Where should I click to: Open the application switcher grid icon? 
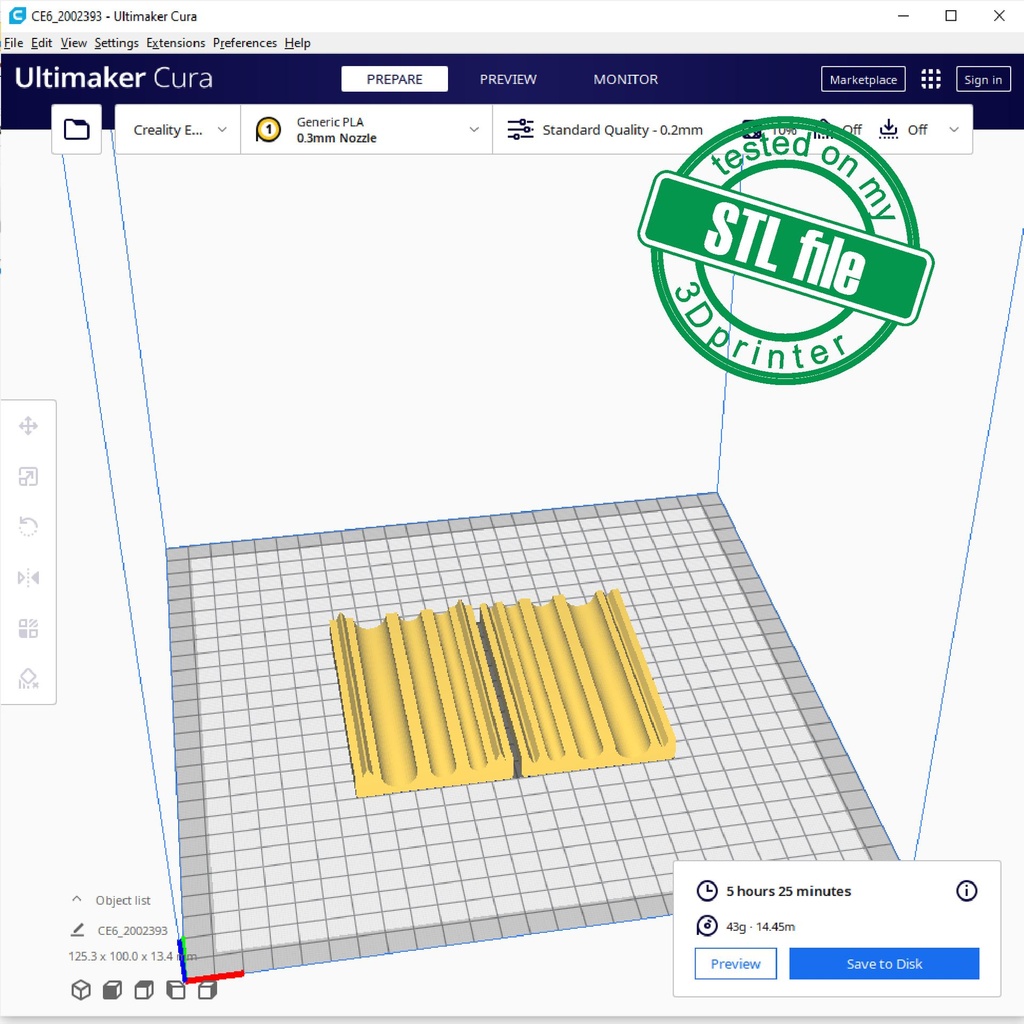tap(931, 80)
